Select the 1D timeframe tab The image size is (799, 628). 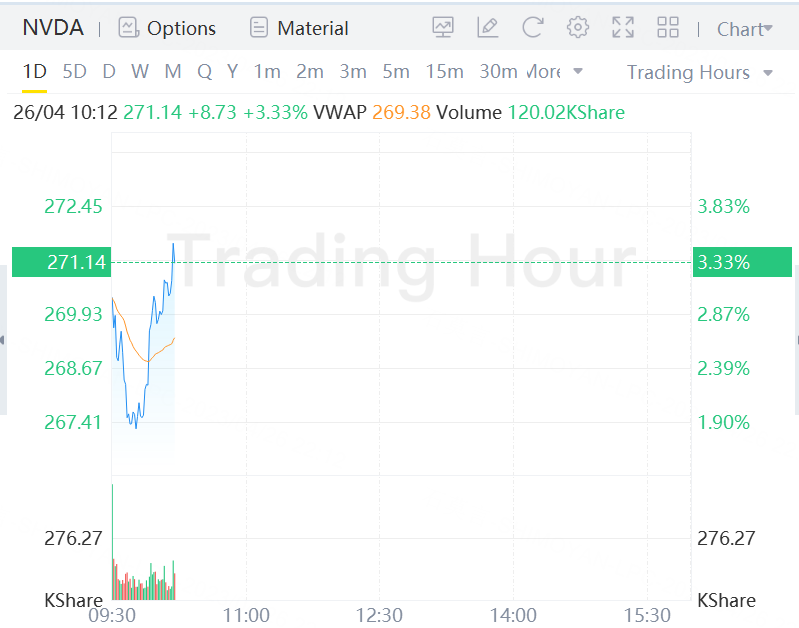35,72
